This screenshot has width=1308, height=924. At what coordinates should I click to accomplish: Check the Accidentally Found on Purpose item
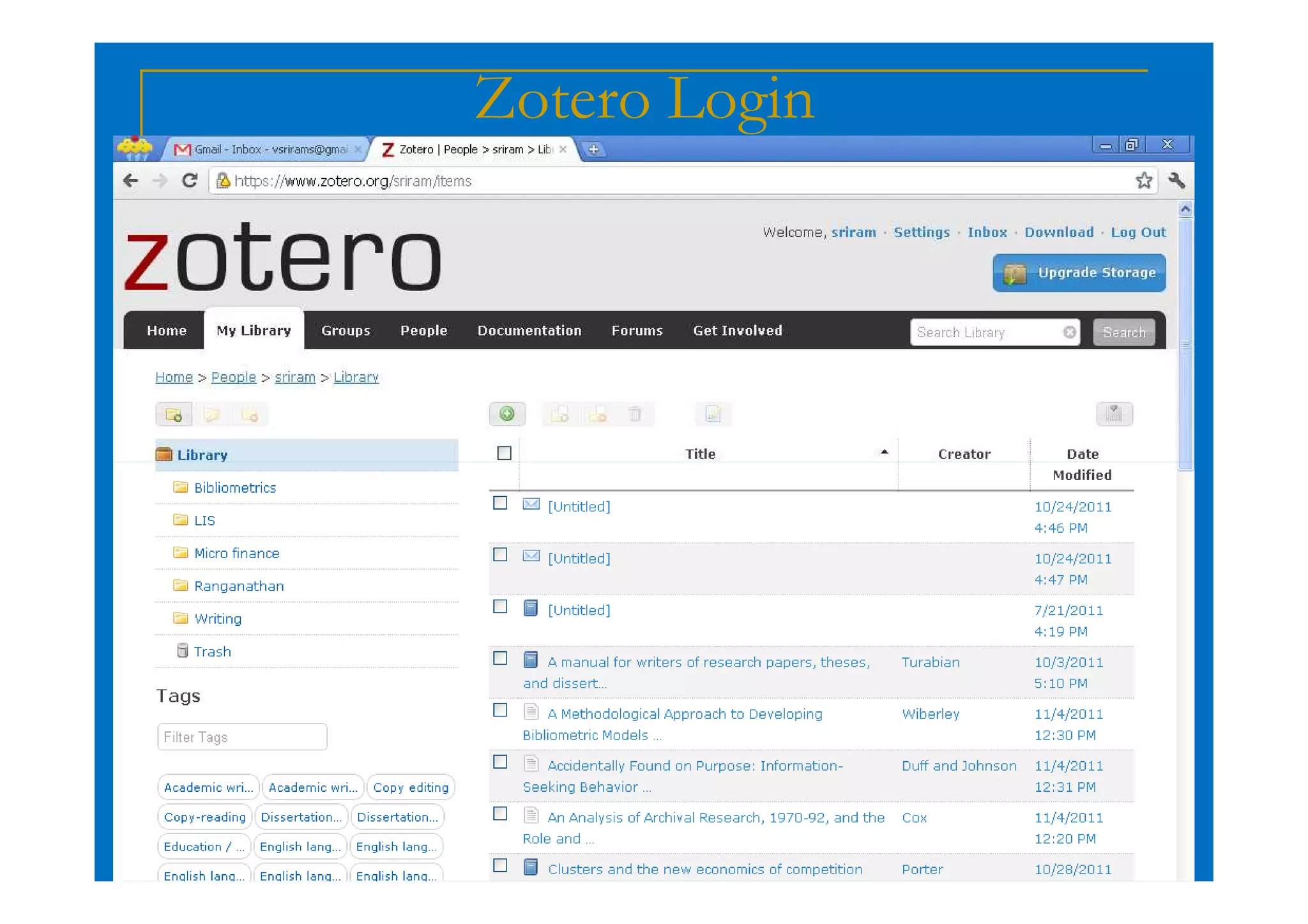point(501,762)
